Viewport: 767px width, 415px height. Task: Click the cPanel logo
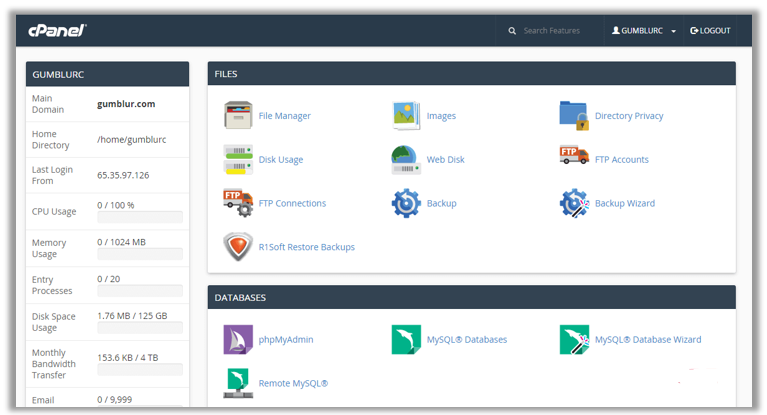[57, 31]
